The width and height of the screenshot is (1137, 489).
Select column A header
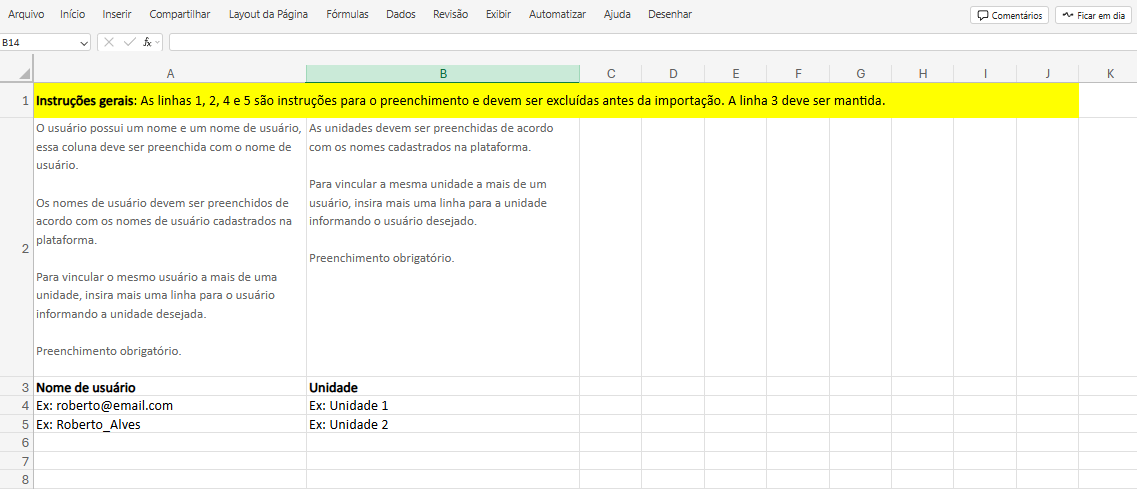coord(170,73)
